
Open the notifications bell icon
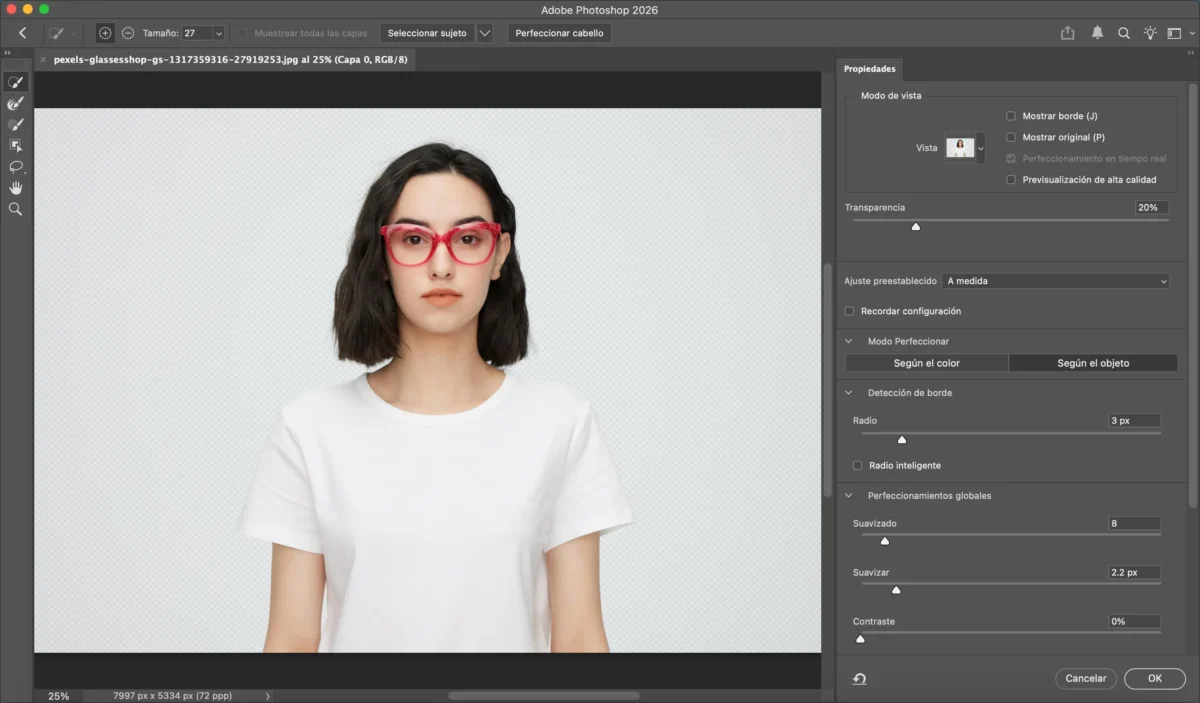tap(1097, 33)
